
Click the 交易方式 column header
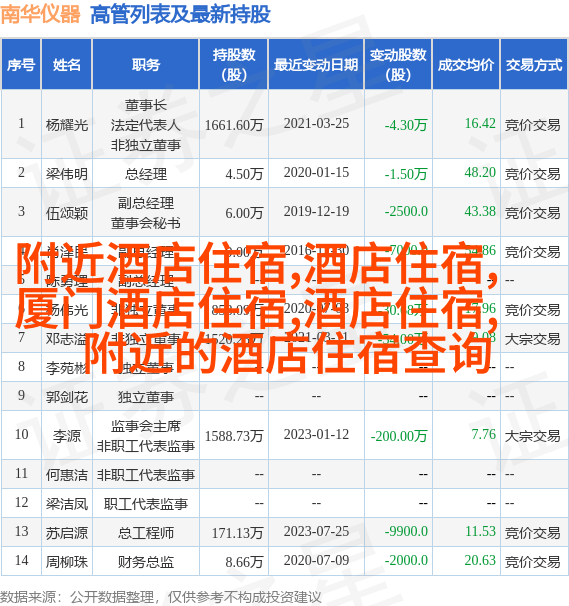click(534, 64)
